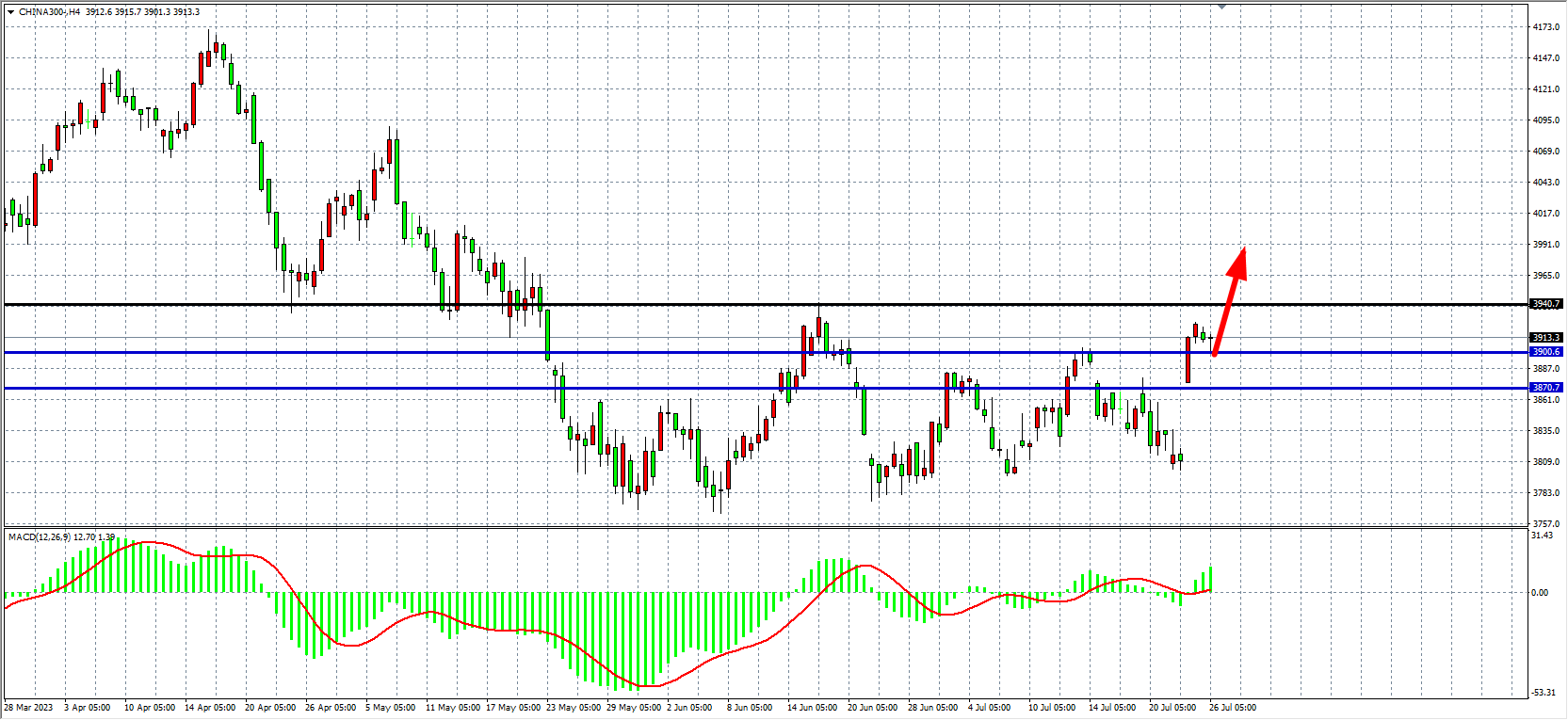Click the current price 3913.3 label
The image size is (1568, 720).
point(1545,337)
